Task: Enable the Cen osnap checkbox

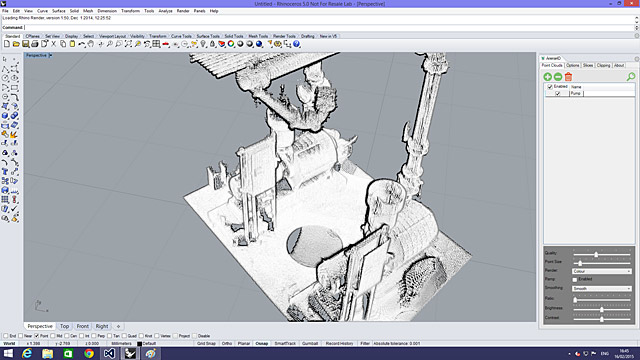Action: pos(67,336)
